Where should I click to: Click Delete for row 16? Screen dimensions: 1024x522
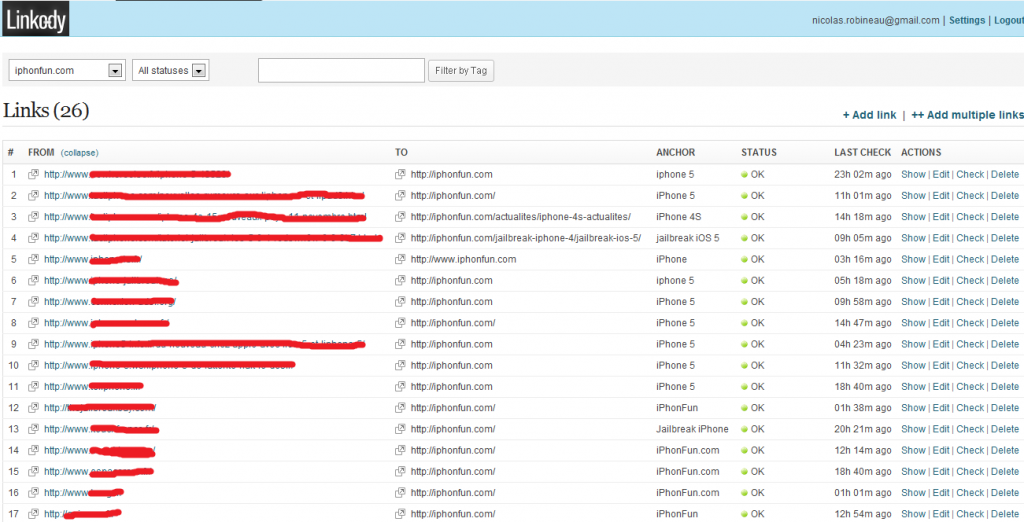click(x=1004, y=493)
